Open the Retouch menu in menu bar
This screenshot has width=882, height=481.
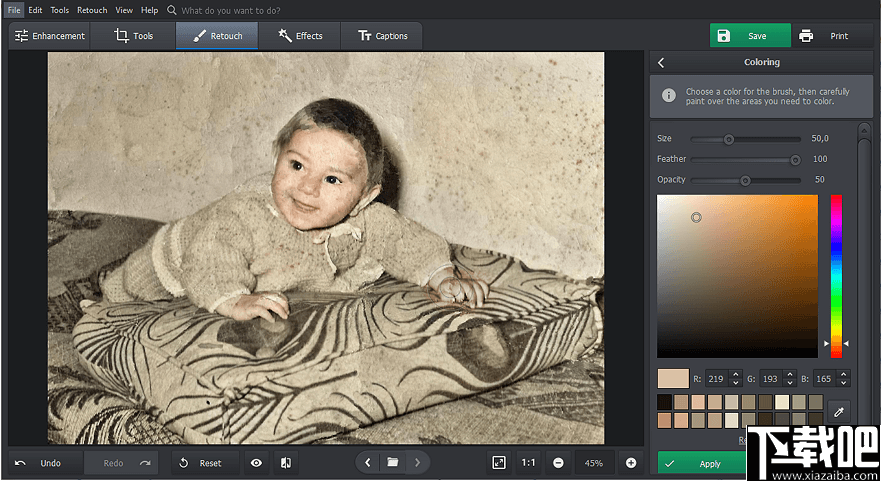click(92, 10)
